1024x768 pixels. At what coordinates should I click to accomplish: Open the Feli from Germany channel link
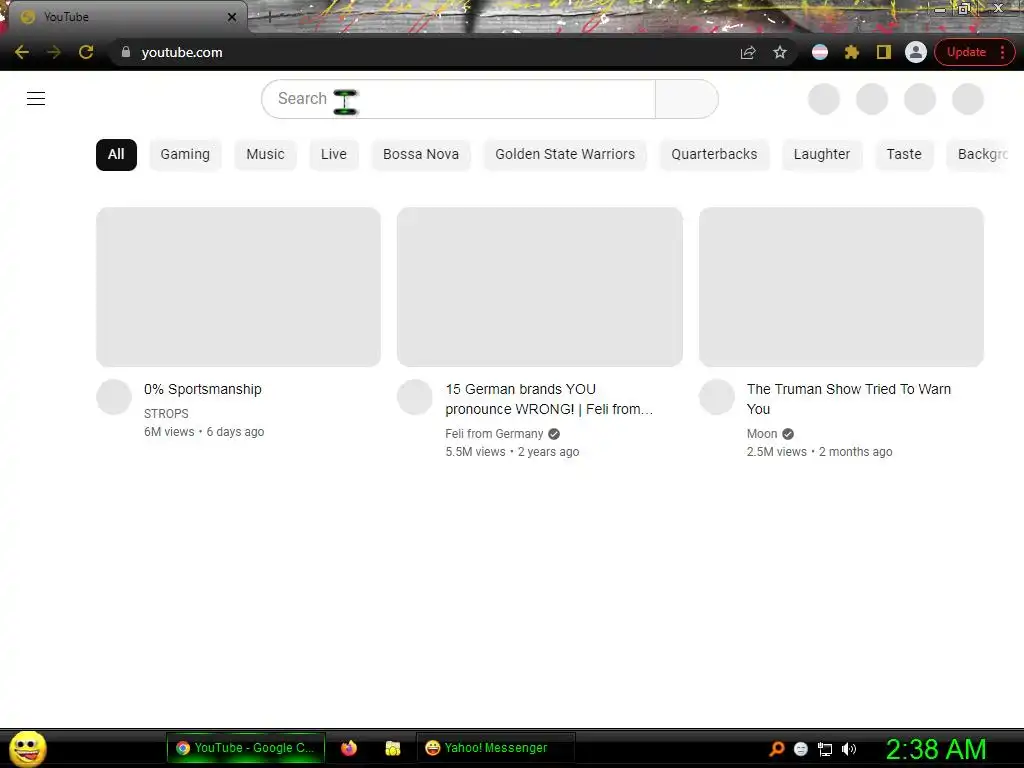(x=494, y=434)
